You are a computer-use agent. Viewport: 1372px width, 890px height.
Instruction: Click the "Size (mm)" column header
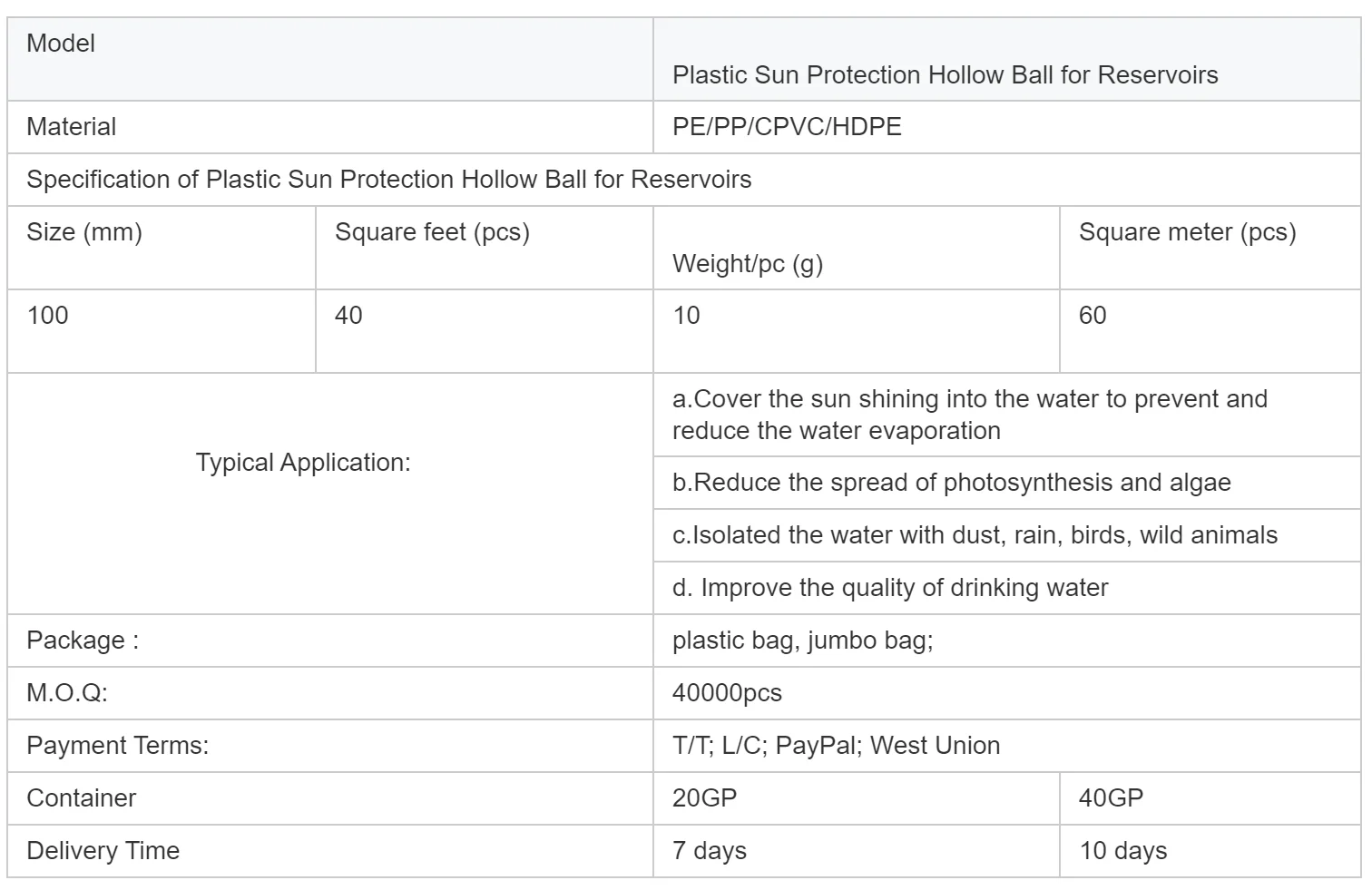[x=84, y=232]
